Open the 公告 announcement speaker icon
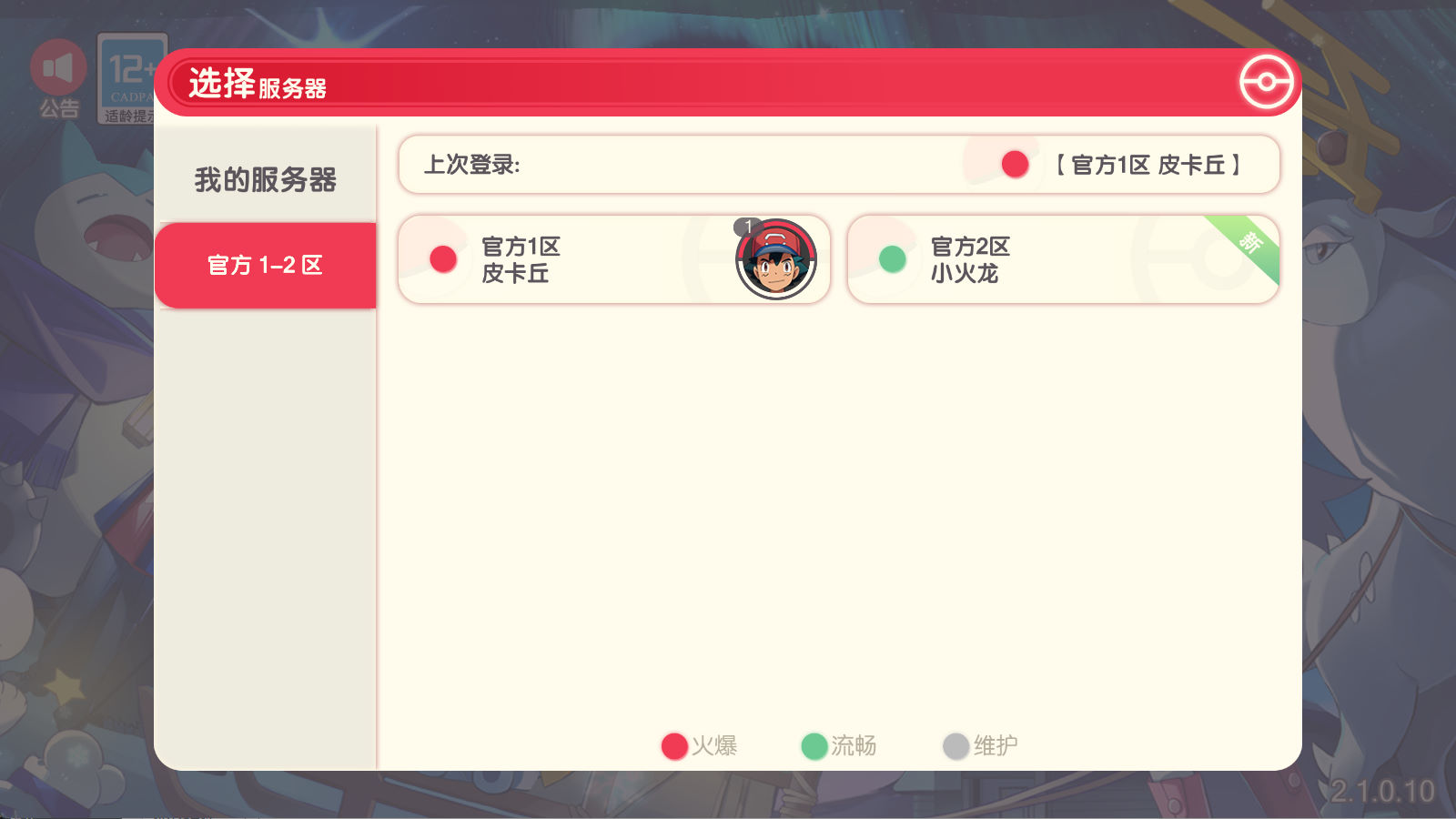1456x819 pixels. [x=58, y=80]
